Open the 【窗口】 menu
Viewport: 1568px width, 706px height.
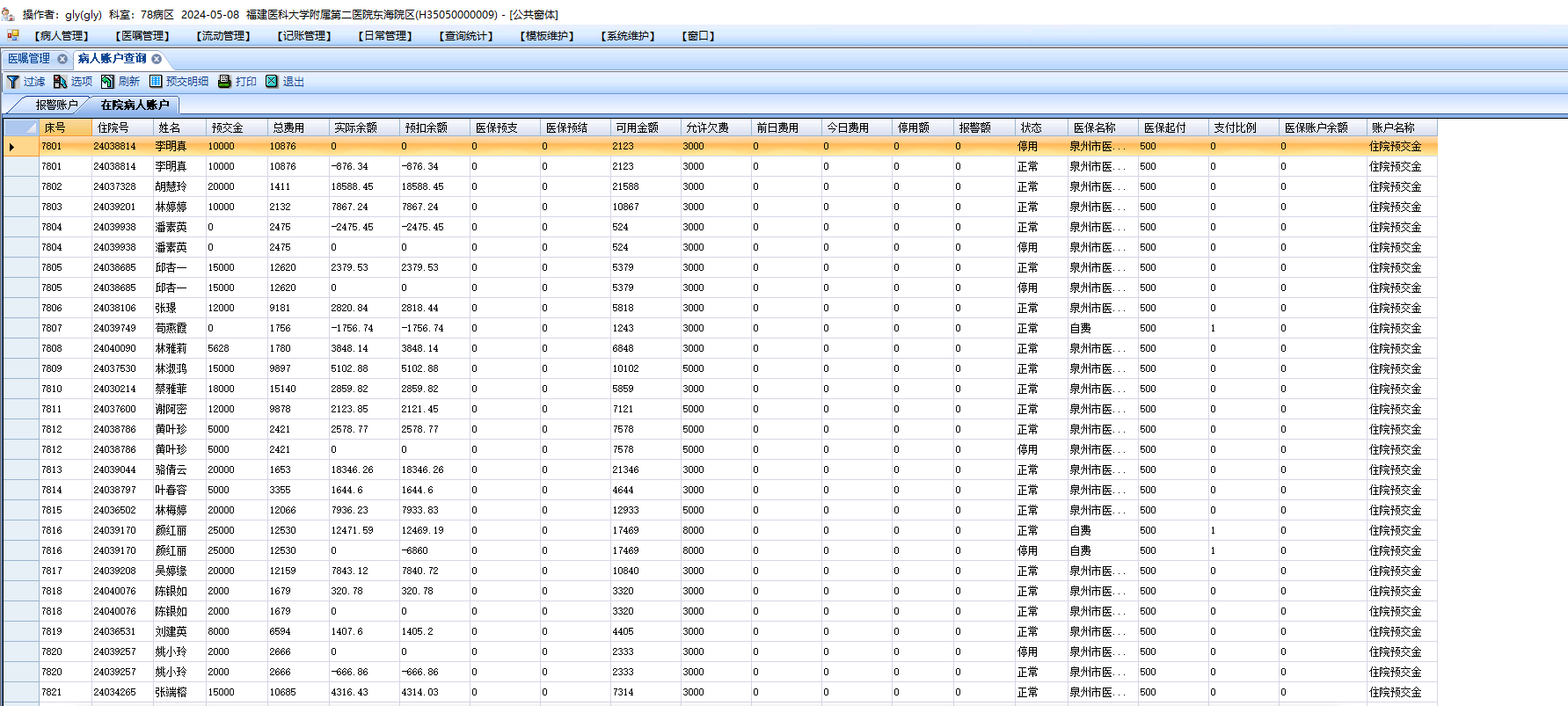(698, 36)
